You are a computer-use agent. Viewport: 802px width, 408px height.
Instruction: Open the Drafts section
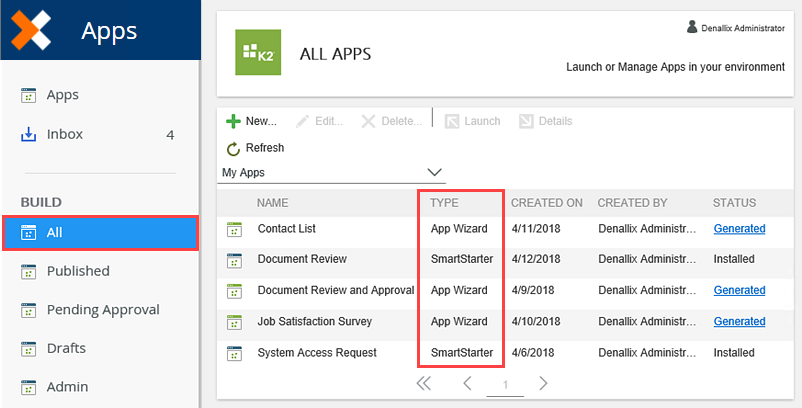66,348
